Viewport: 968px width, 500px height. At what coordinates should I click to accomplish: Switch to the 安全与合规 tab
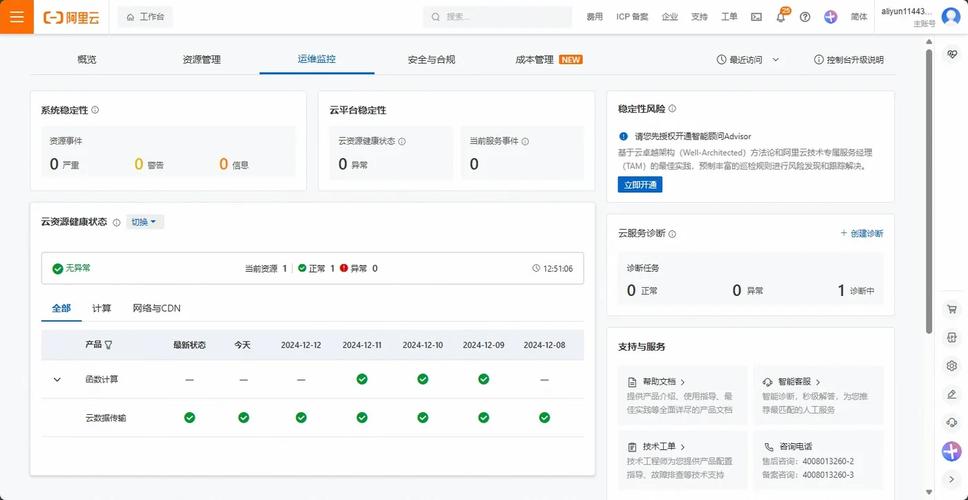(x=432, y=60)
